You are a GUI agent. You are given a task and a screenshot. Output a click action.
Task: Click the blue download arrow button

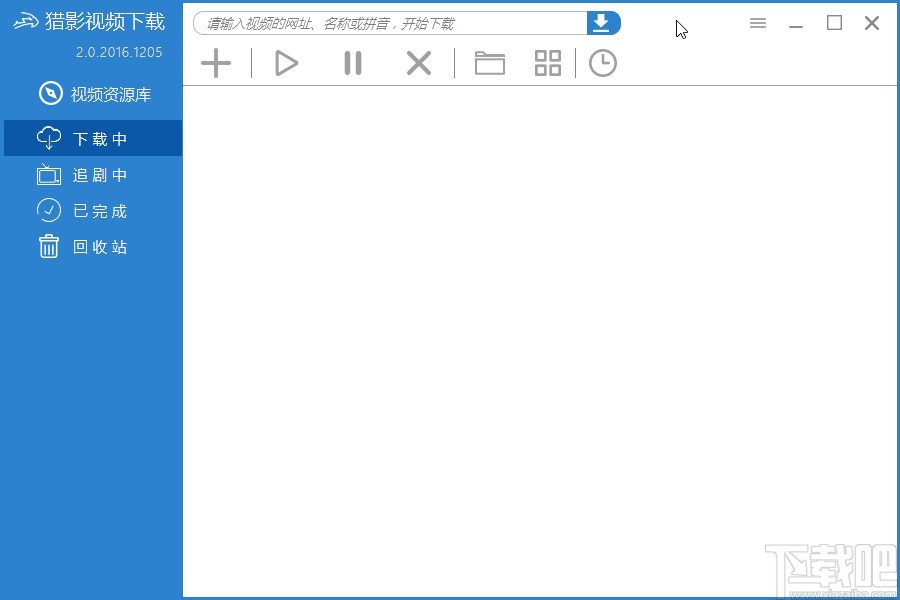603,23
